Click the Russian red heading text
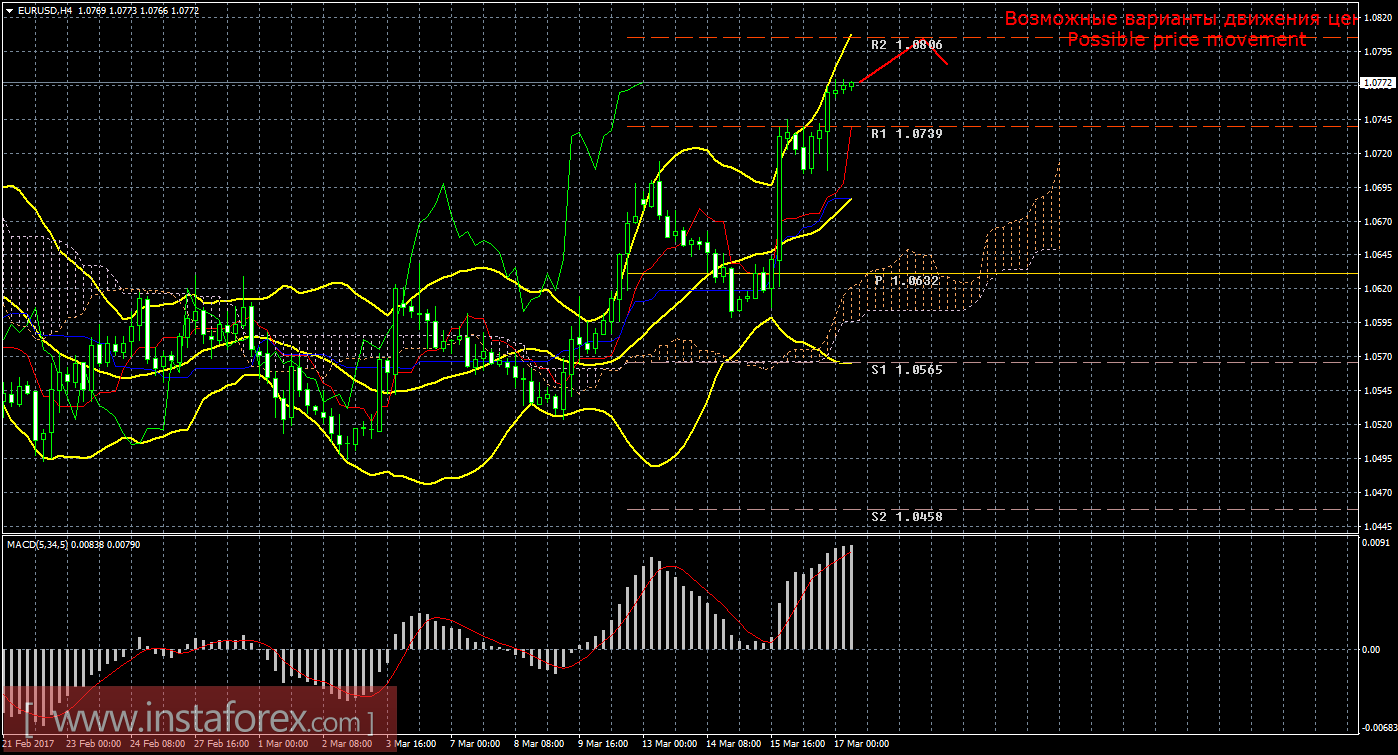Screen dimensions: 1398x755 point(1180,18)
